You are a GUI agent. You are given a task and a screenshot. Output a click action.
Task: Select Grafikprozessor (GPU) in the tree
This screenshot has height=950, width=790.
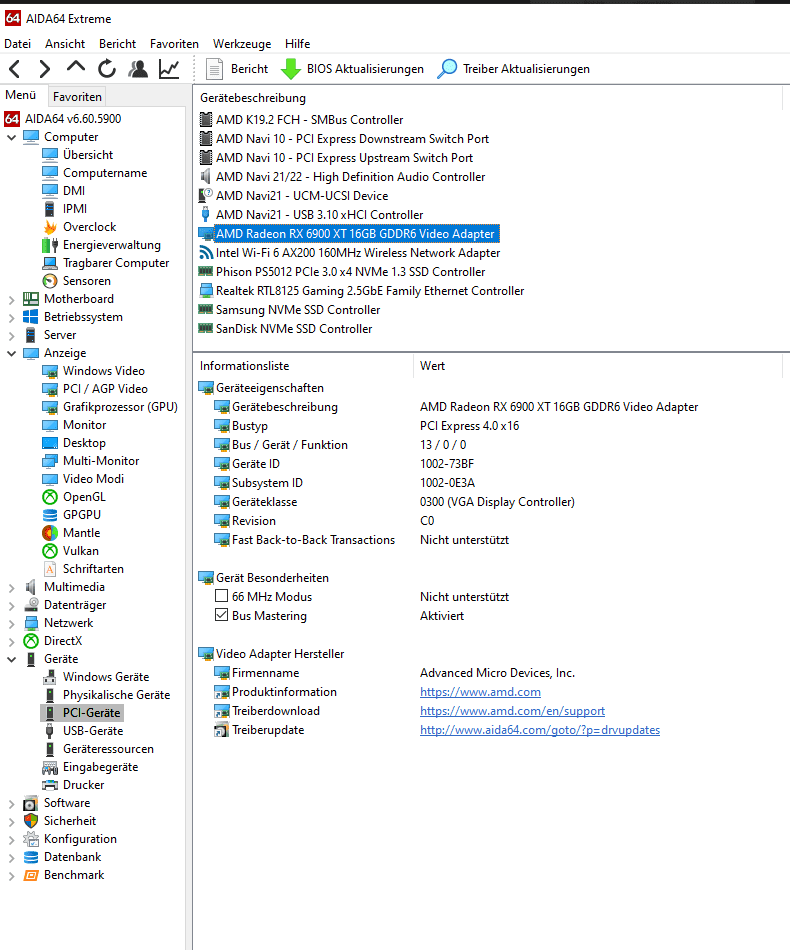click(x=120, y=407)
